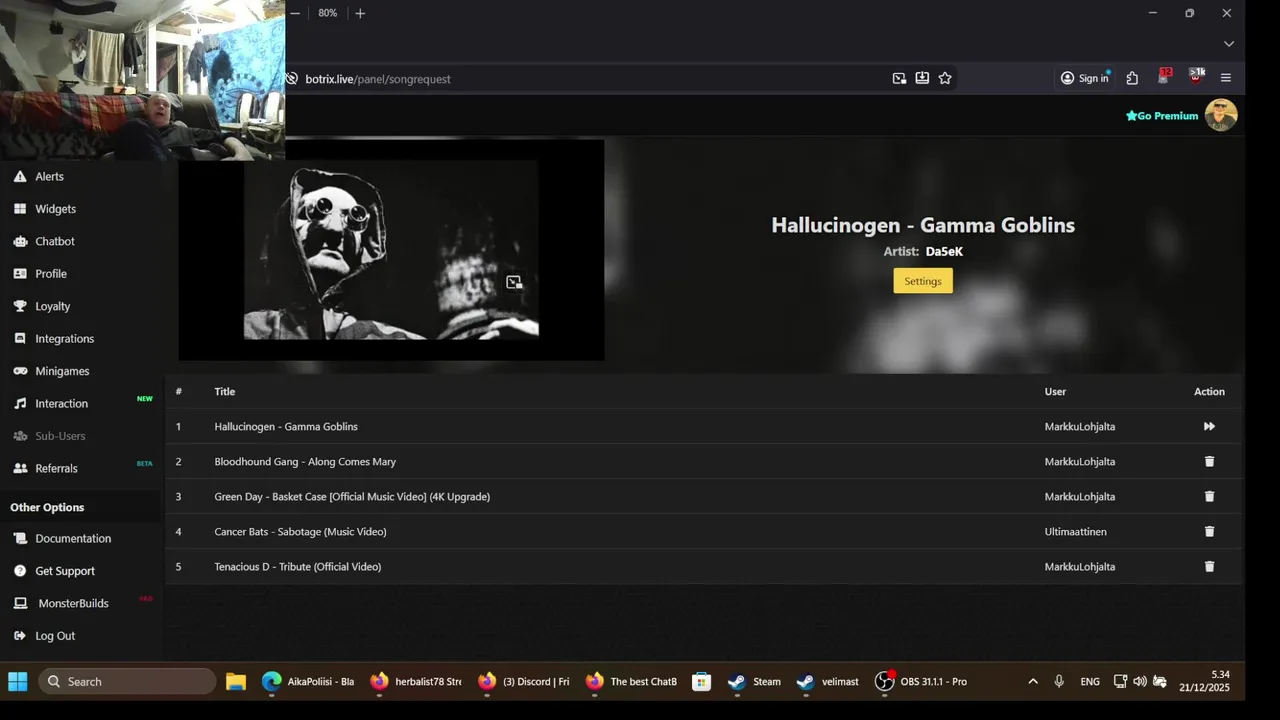The width and height of the screenshot is (1280, 720).
Task: Click the Action column header
Action: click(1209, 392)
